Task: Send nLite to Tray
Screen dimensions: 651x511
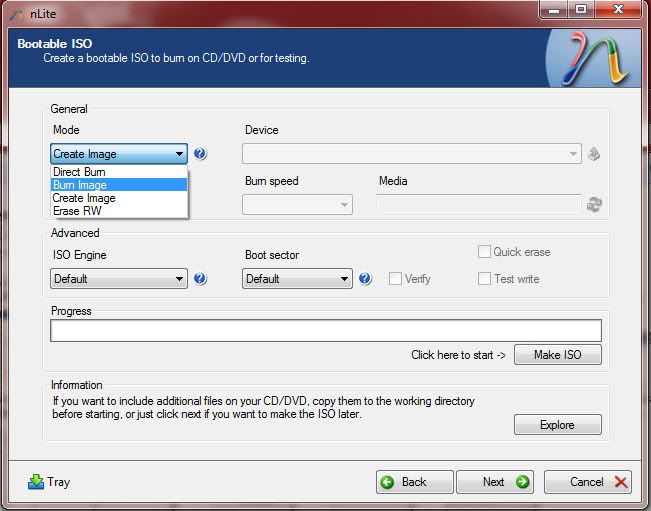Action: (49, 482)
